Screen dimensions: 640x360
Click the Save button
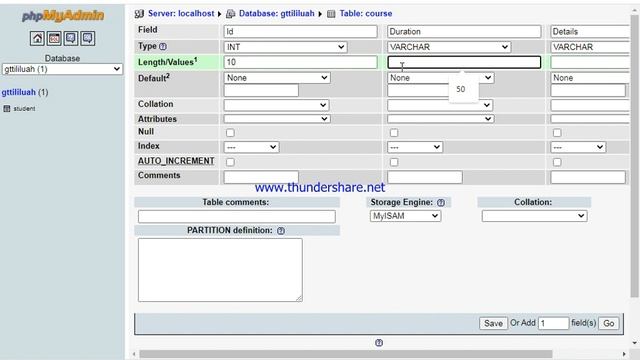pos(493,323)
